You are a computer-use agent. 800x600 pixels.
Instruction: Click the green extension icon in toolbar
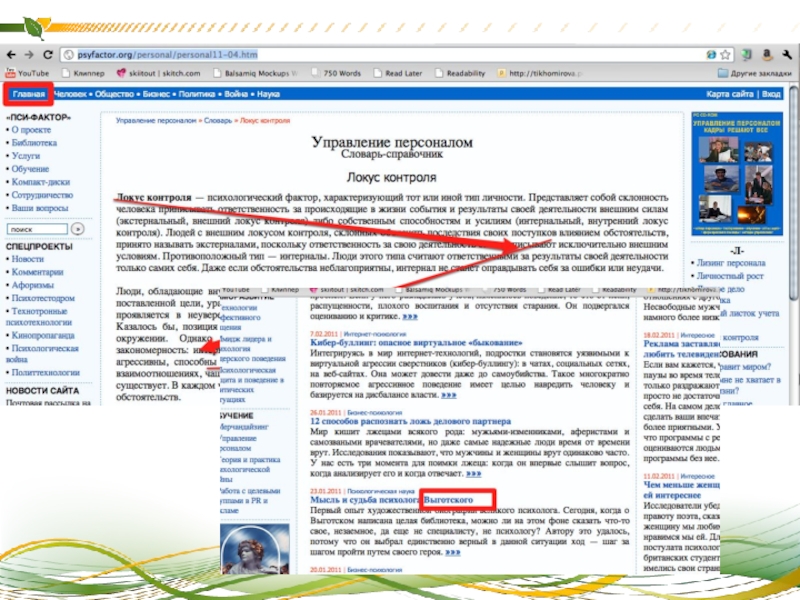(x=746, y=54)
